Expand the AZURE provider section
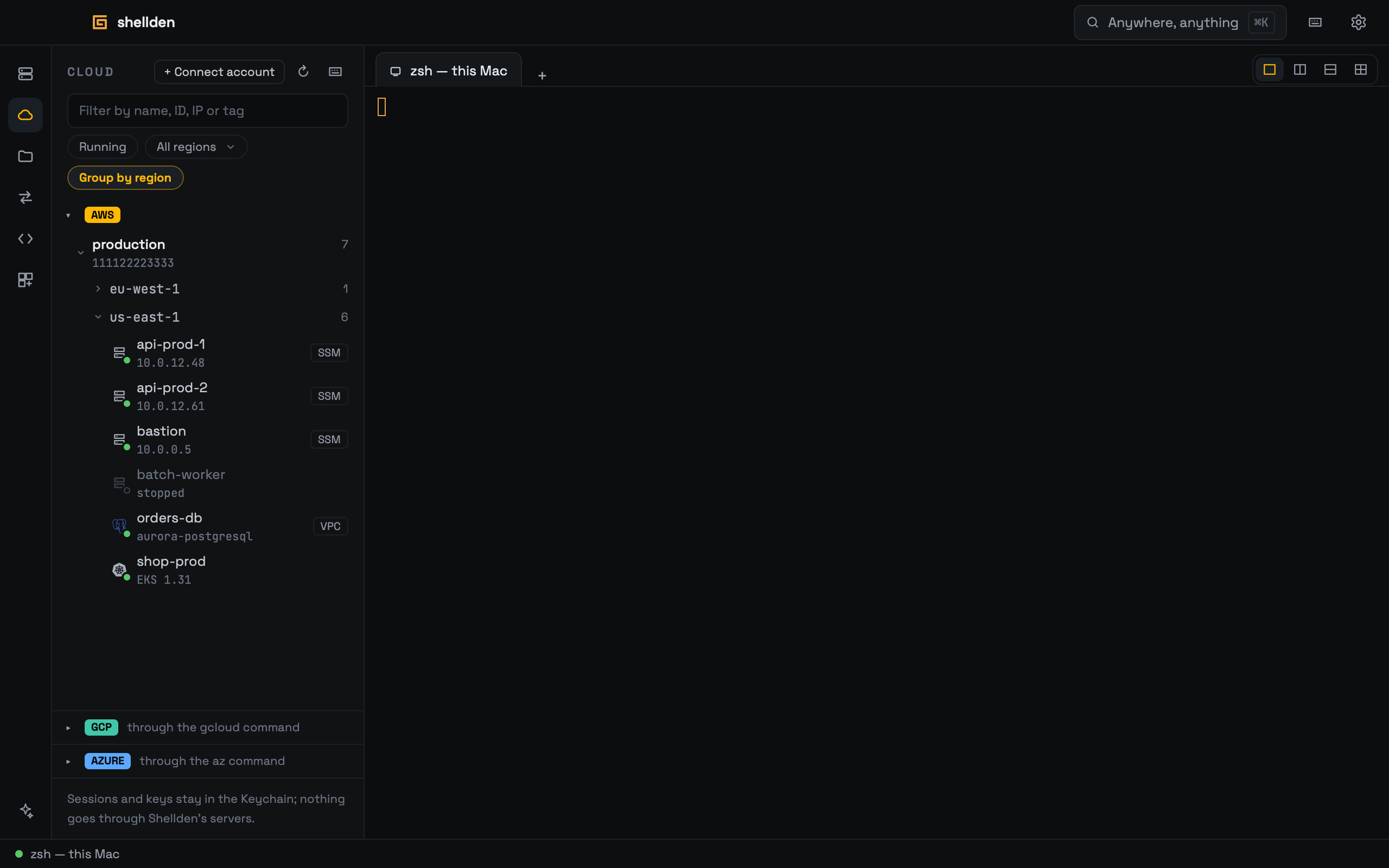The height and width of the screenshot is (868, 1389). pos(68,761)
